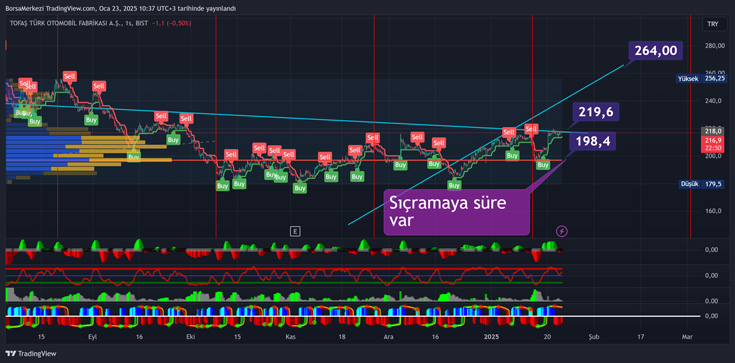This screenshot has width=735, height=363.
Task: Click the Buy signal nearest the 198,4 label
Action: pos(543,165)
